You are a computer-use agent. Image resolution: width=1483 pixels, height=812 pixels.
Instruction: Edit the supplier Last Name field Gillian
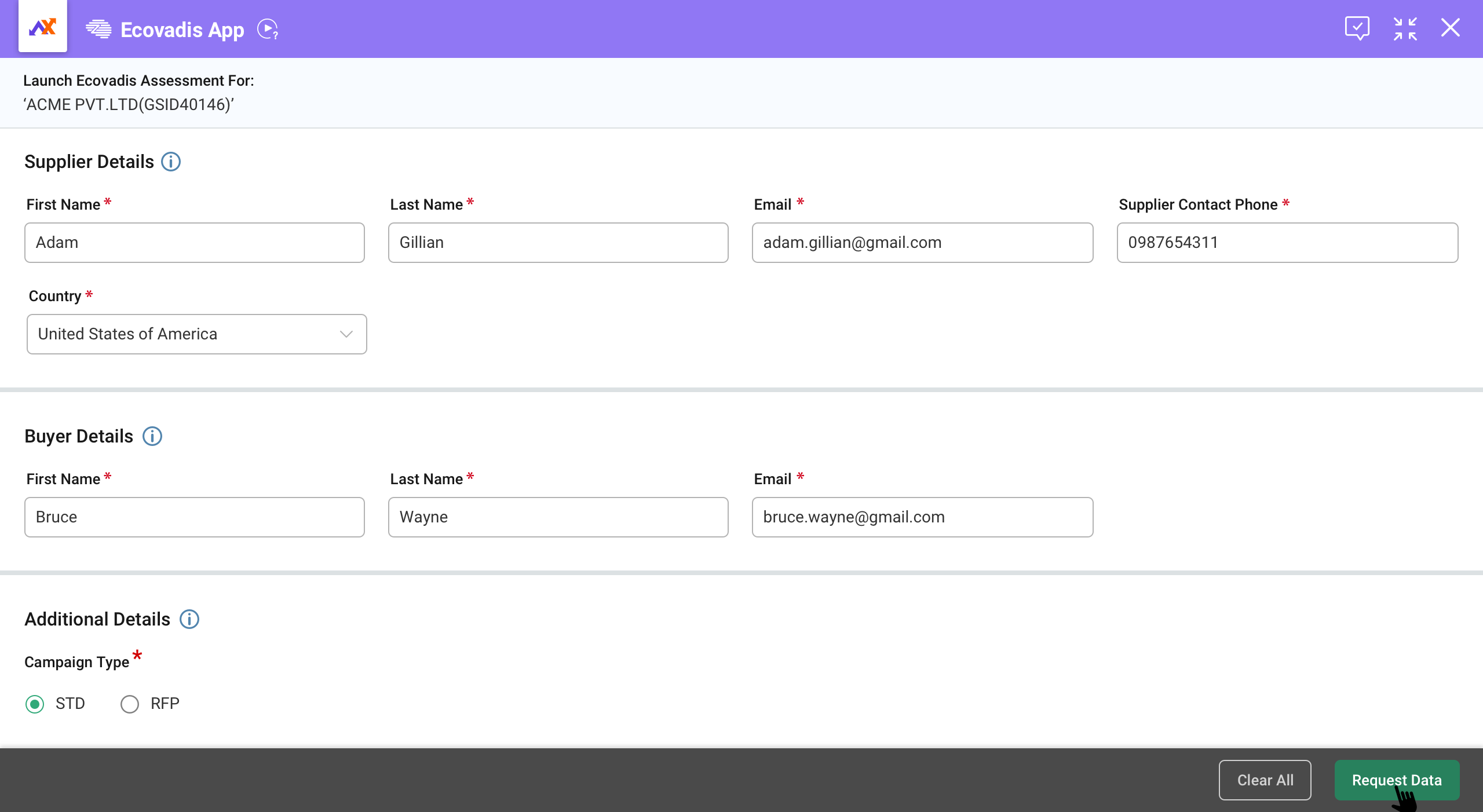(558, 243)
